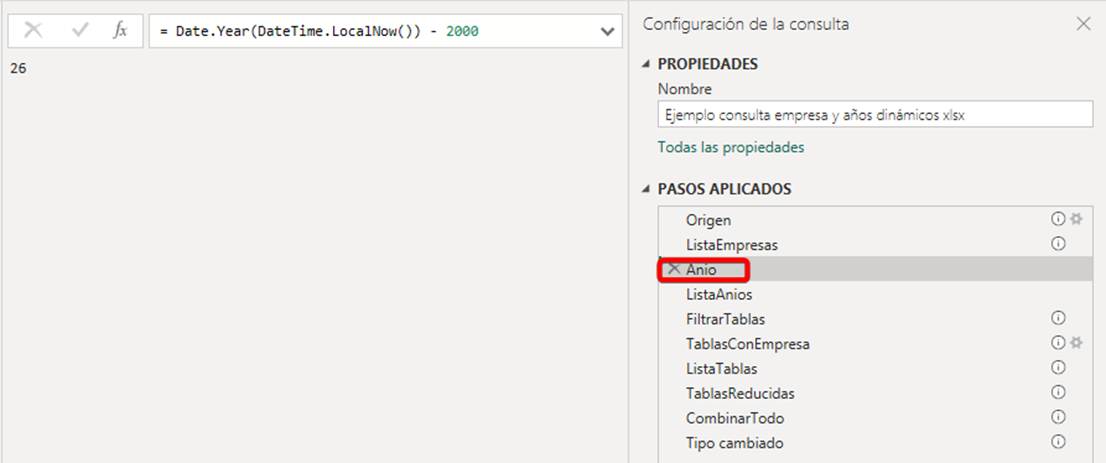1106x463 pixels.
Task: Expand the formula bar with the chevron
Action: (x=606, y=32)
